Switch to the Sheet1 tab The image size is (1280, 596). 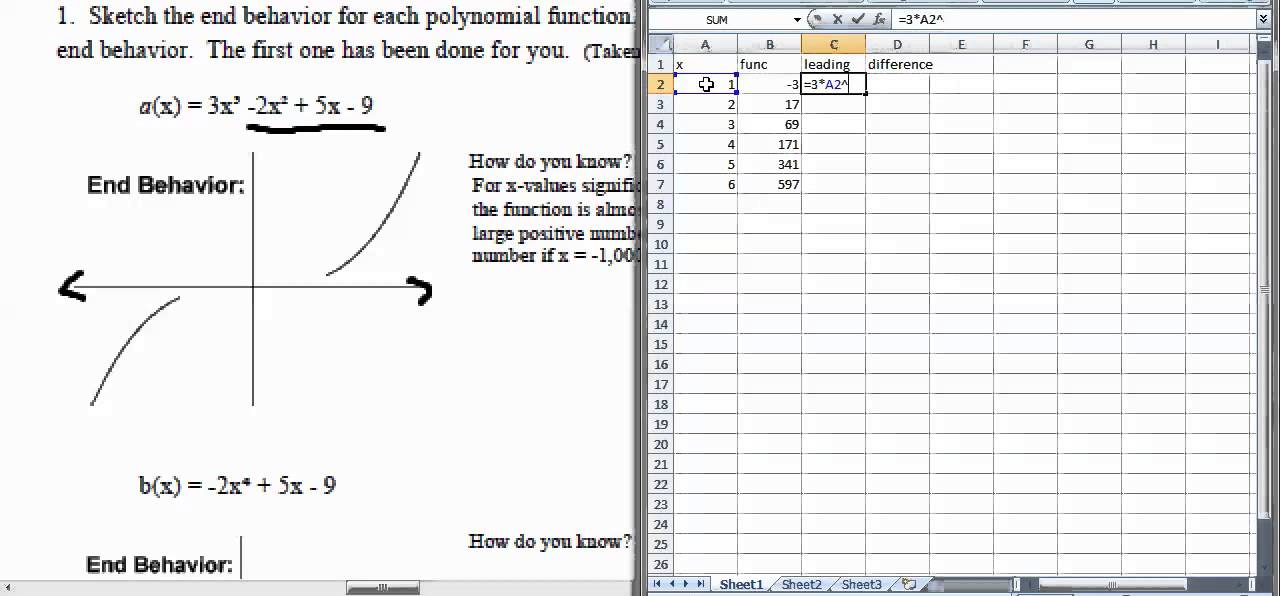(741, 584)
